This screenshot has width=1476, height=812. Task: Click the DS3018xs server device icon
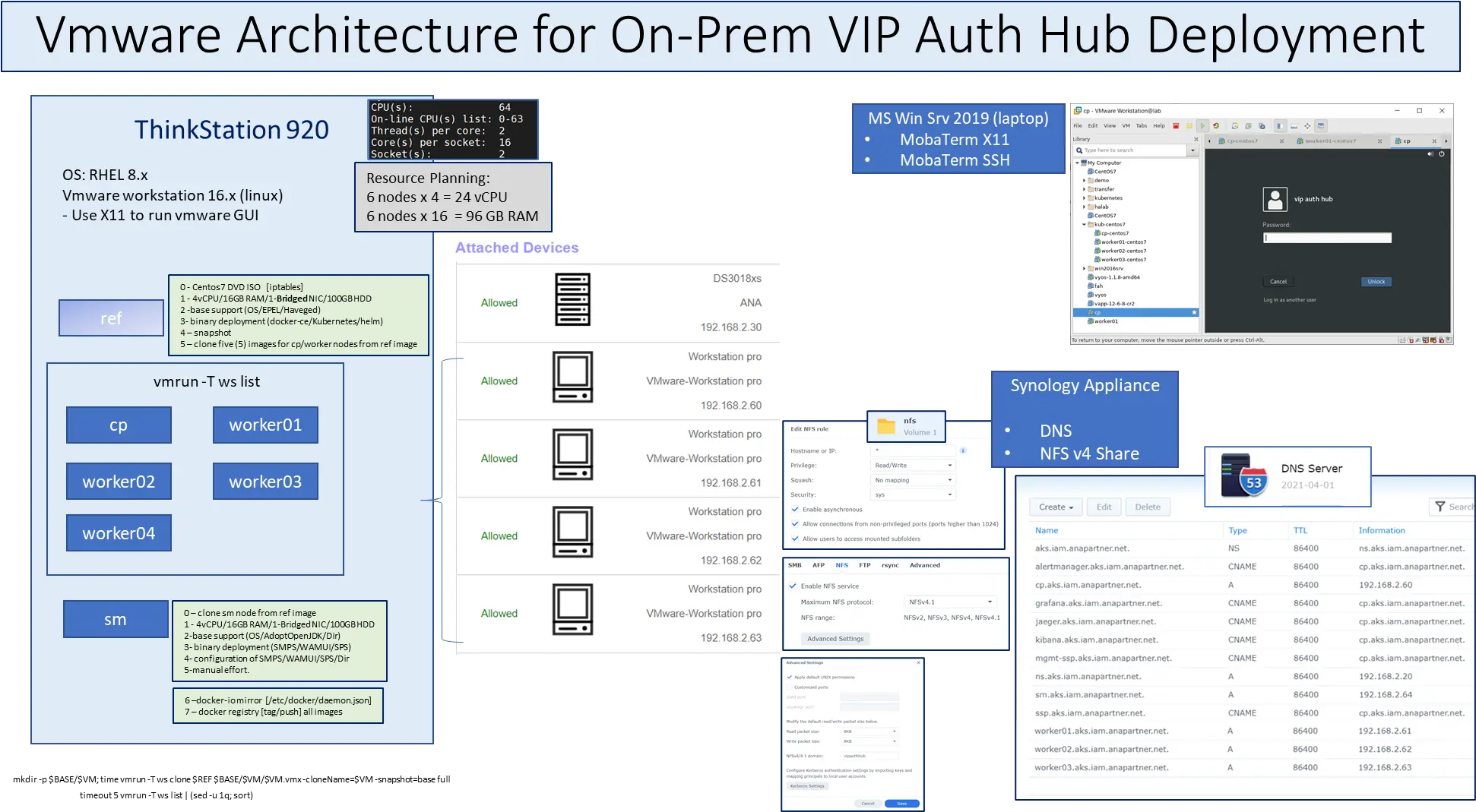click(x=572, y=299)
